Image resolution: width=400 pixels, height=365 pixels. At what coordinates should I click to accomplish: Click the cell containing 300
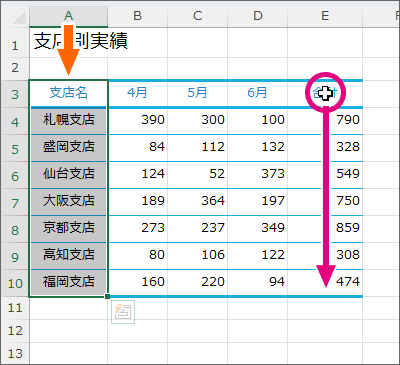pyautogui.click(x=198, y=121)
